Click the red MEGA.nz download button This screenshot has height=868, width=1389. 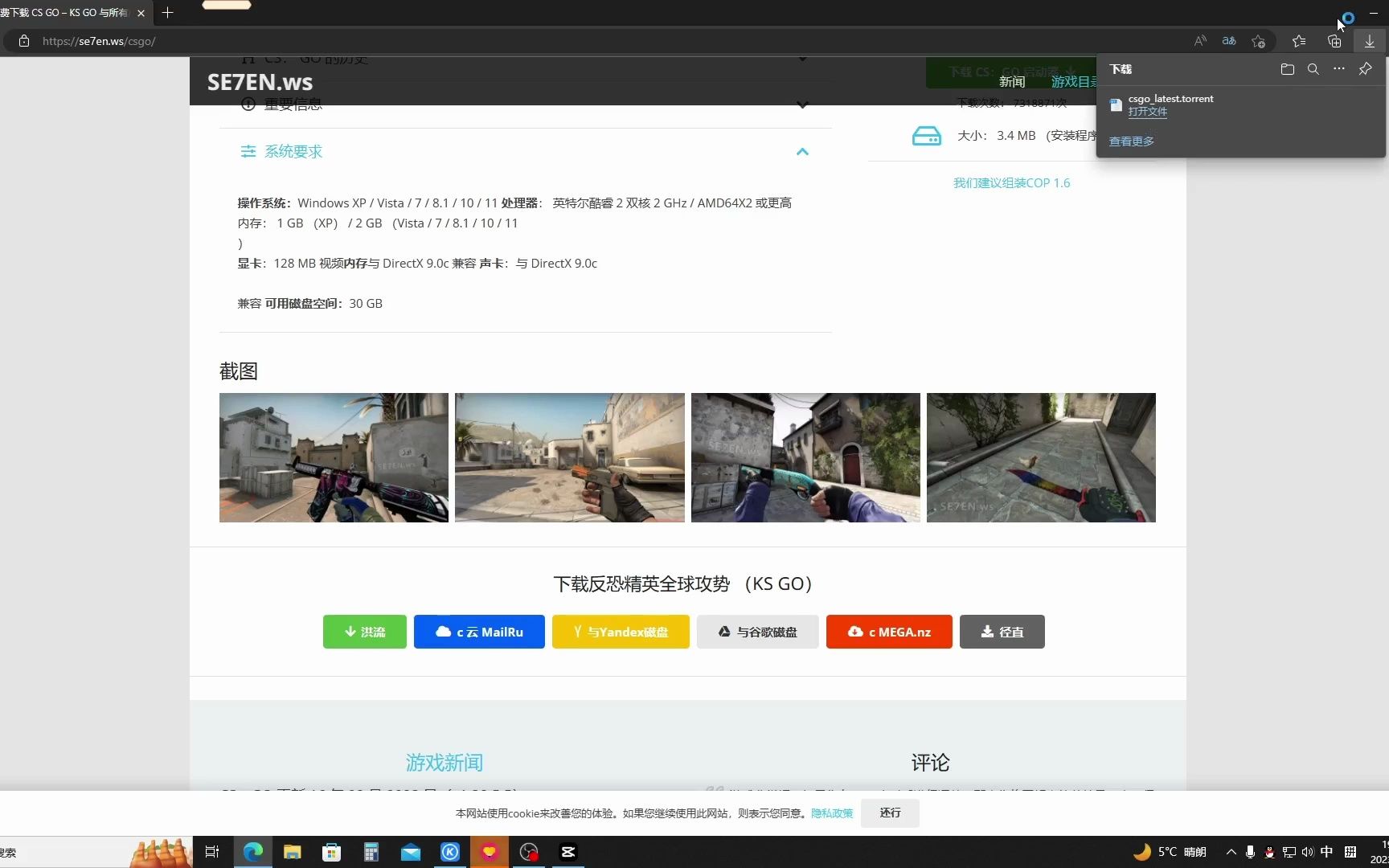click(x=889, y=632)
